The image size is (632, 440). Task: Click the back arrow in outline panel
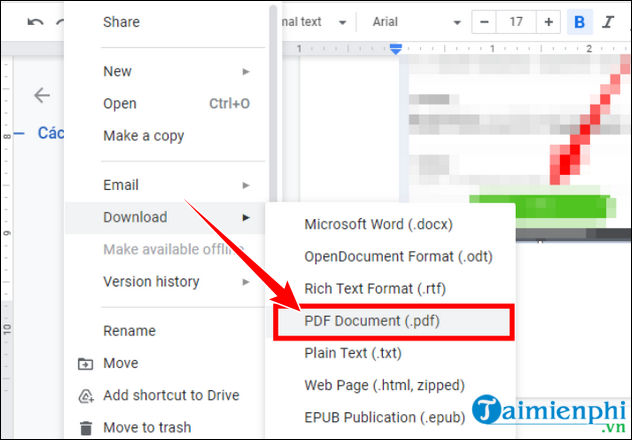[42, 95]
